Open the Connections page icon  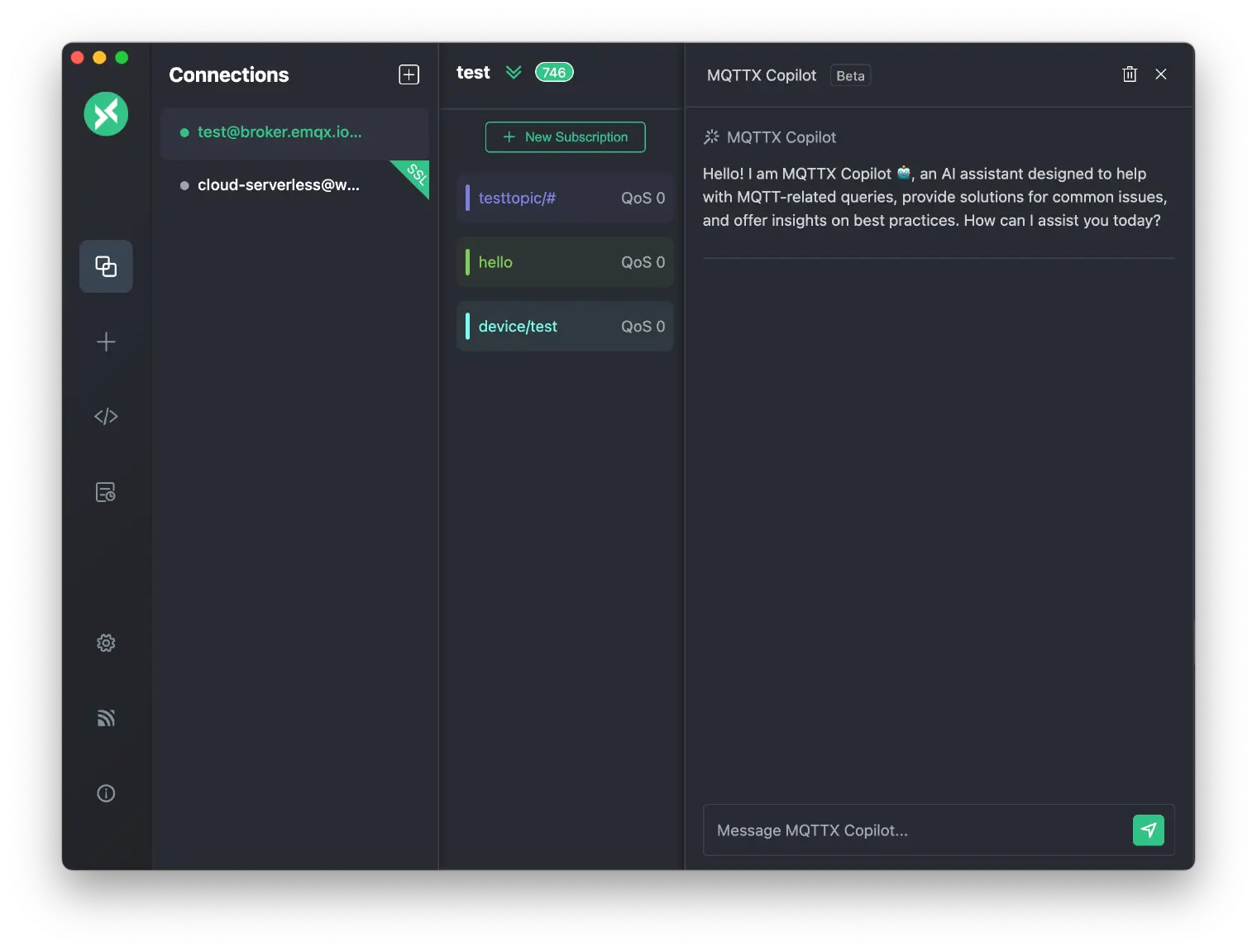coord(106,266)
